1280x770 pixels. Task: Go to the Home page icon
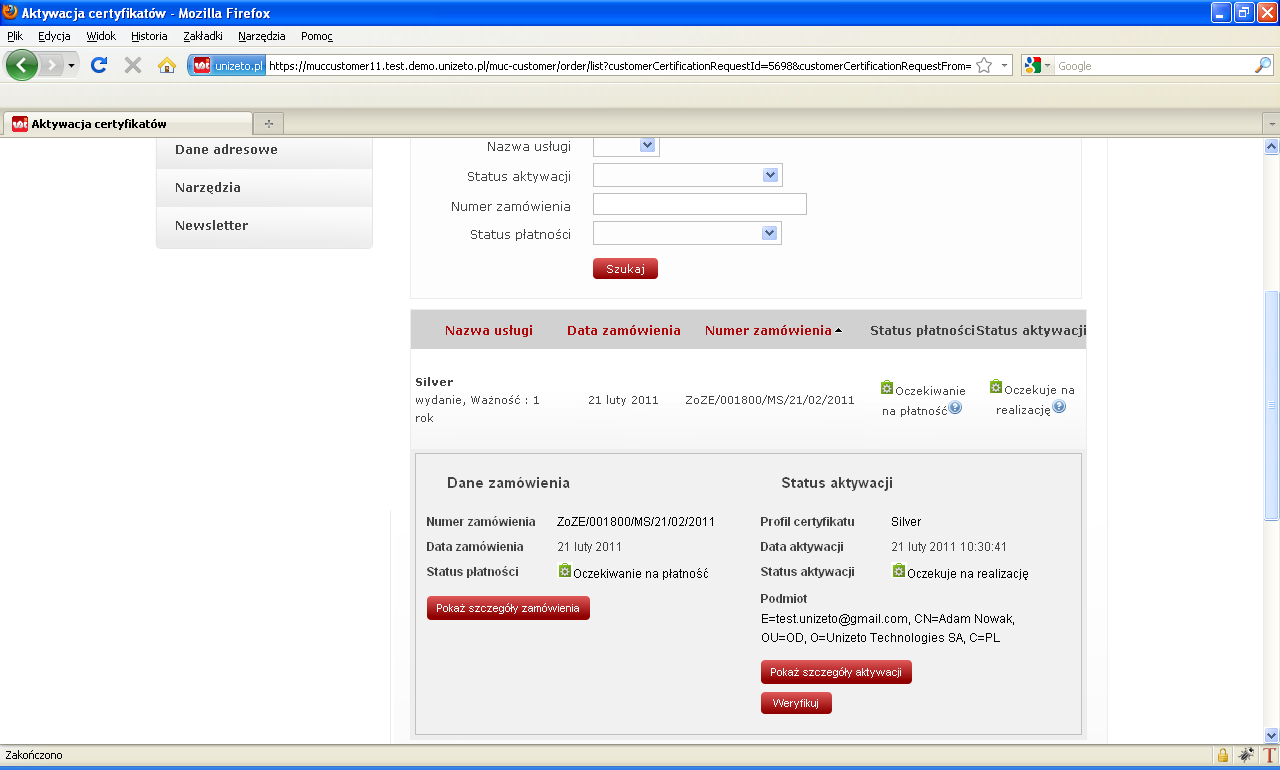click(x=167, y=65)
